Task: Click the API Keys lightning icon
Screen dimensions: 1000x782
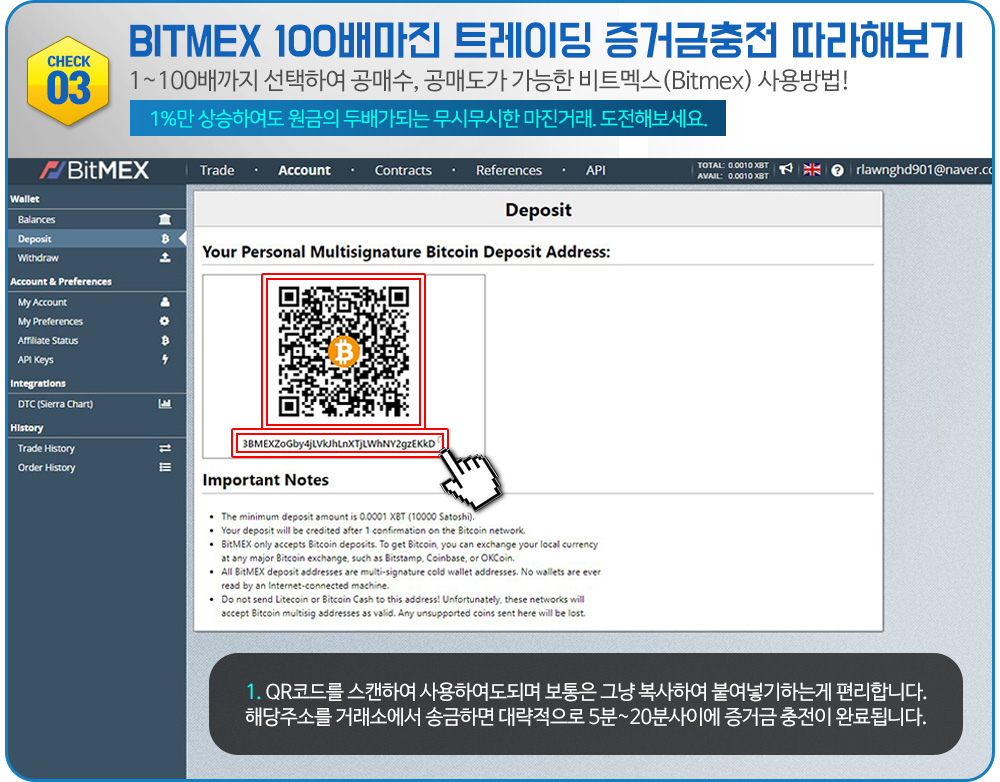Action: (x=165, y=359)
